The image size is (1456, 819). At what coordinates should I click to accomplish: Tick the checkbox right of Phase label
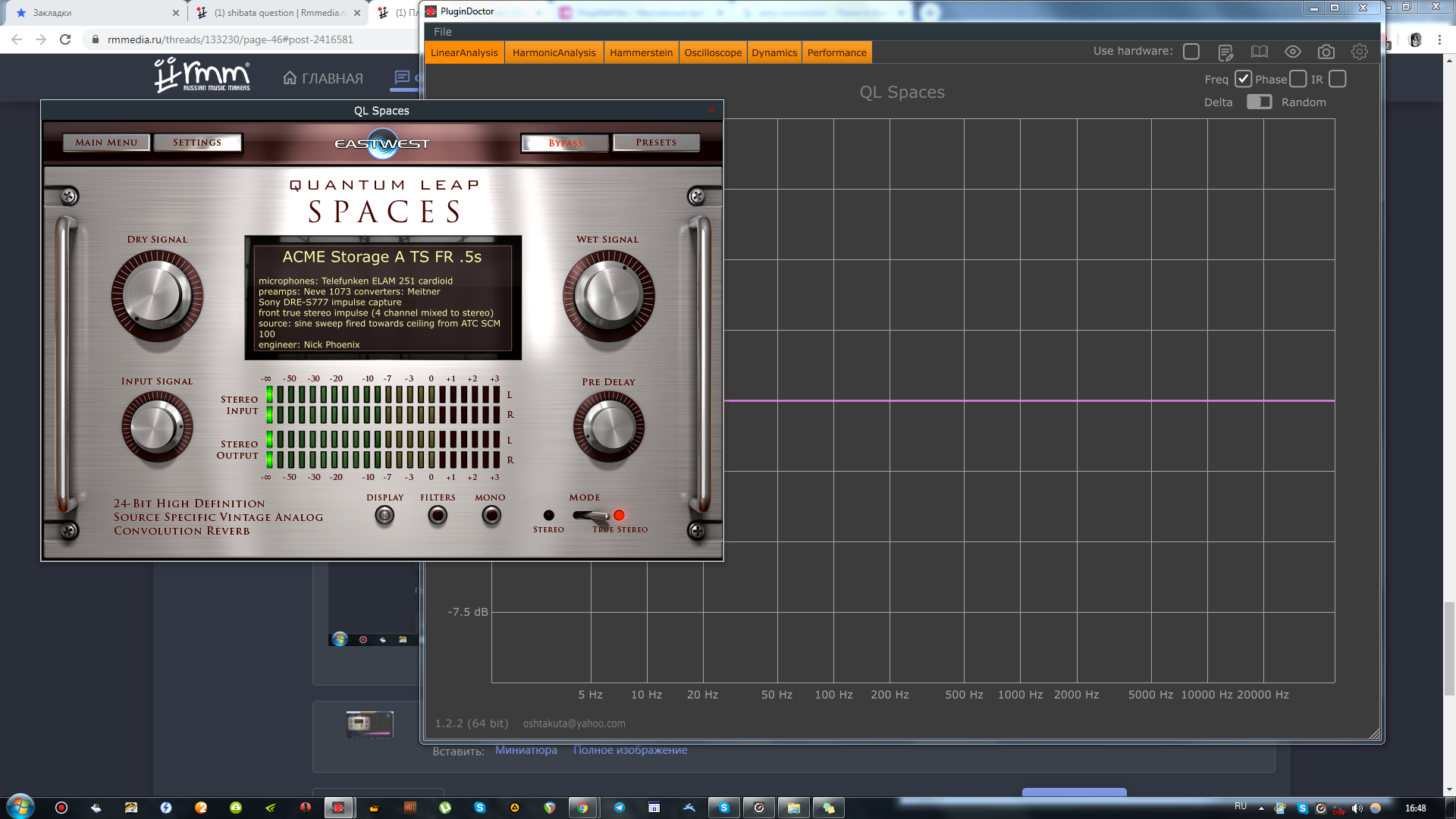pyautogui.click(x=1298, y=79)
